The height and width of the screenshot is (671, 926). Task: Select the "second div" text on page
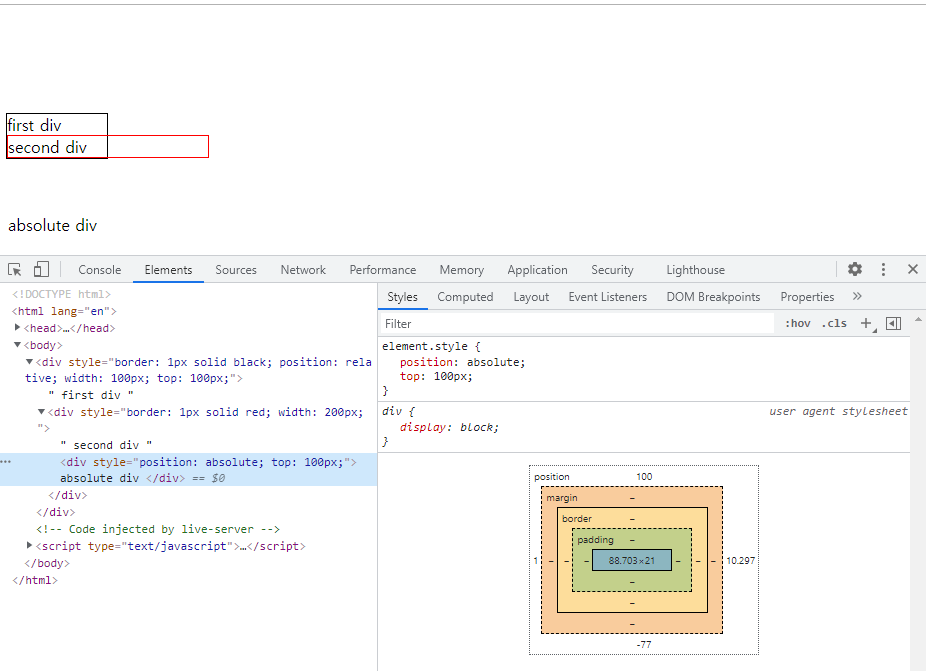[x=47, y=147]
